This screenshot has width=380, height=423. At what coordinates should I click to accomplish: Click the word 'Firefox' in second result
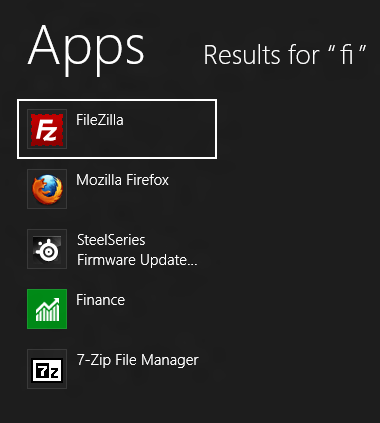click(x=148, y=180)
